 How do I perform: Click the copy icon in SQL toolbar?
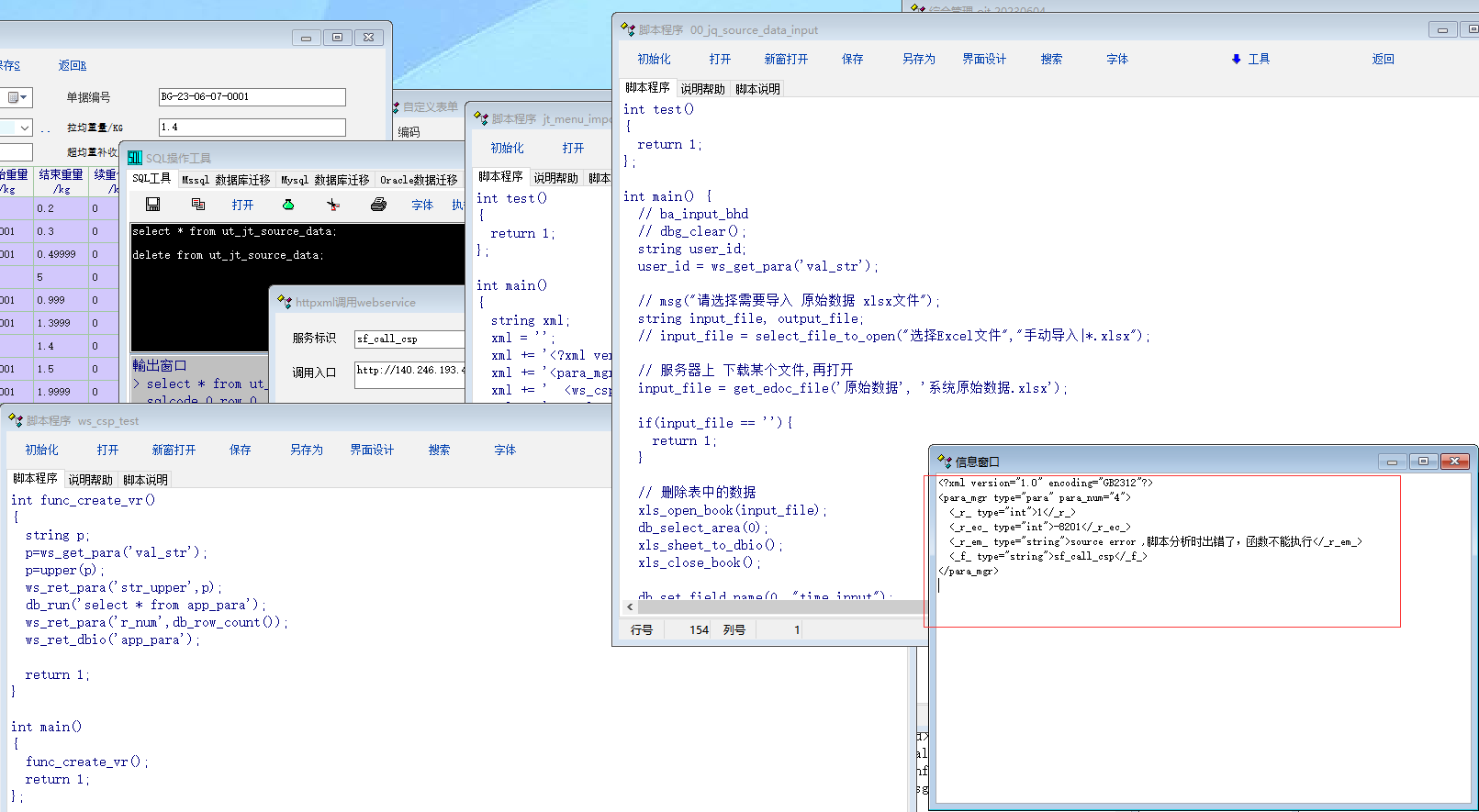[x=197, y=205]
